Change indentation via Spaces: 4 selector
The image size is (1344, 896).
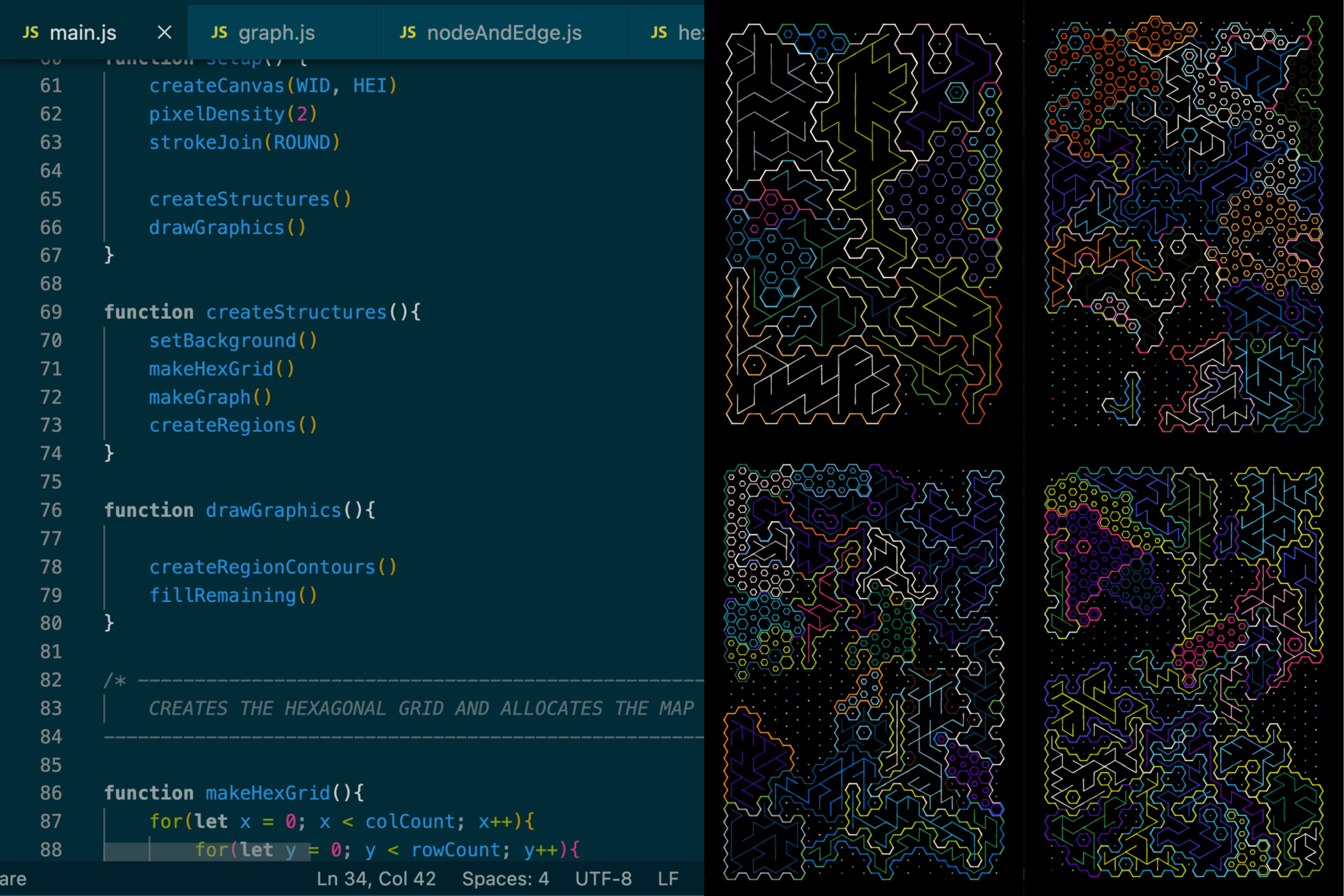tap(505, 879)
